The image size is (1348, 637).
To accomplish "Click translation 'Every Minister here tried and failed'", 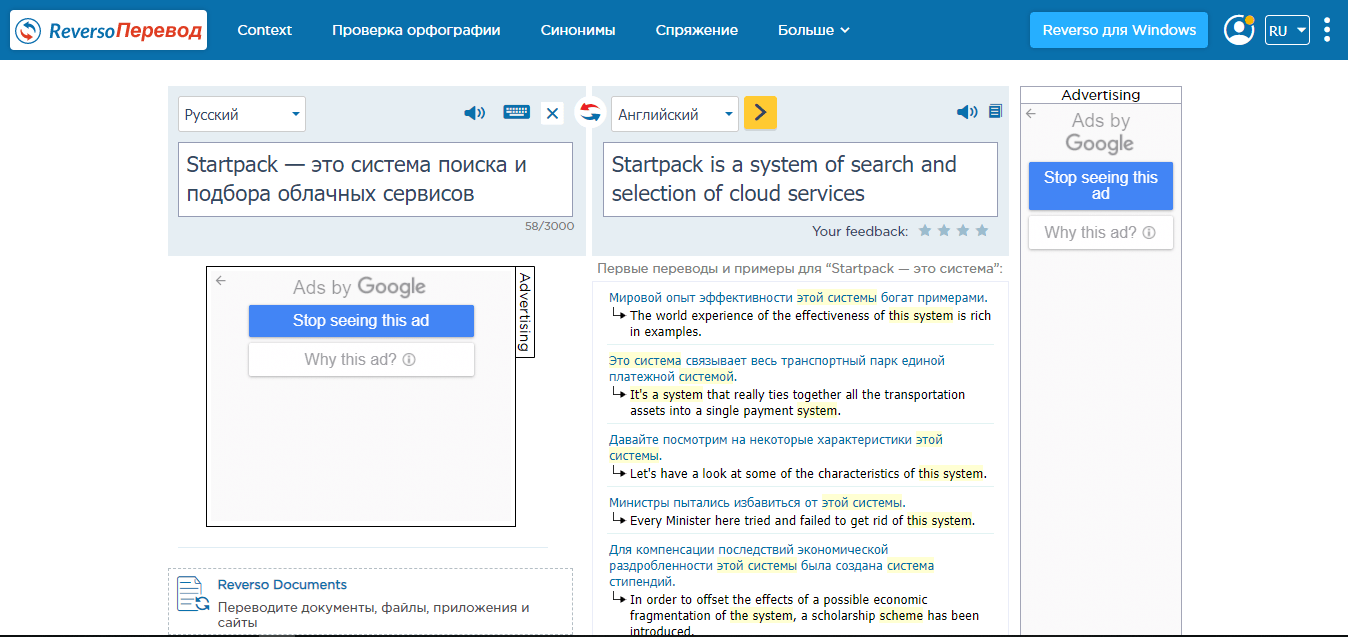I will 802,520.
